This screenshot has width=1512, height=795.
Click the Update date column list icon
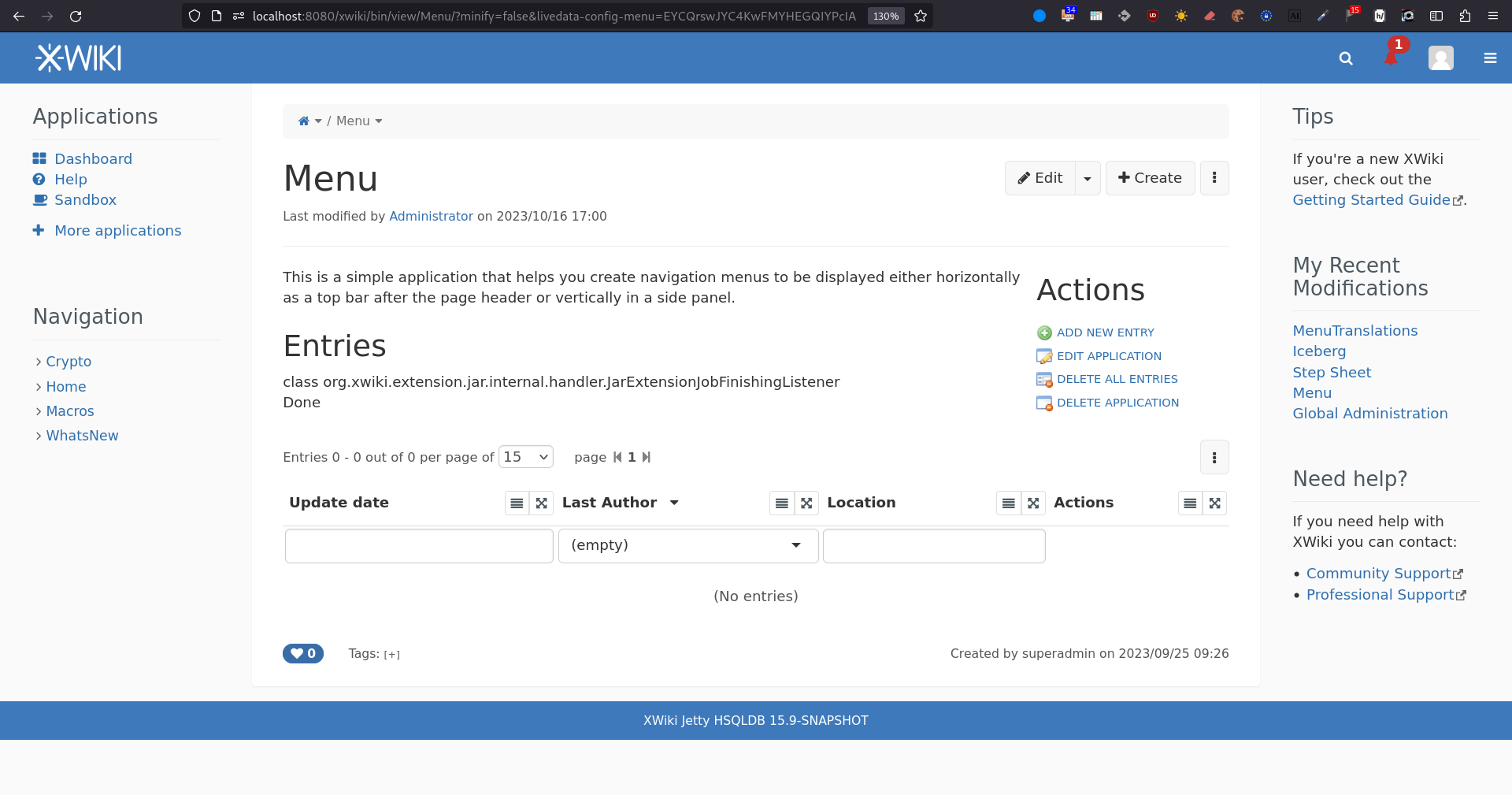pyautogui.click(x=517, y=503)
